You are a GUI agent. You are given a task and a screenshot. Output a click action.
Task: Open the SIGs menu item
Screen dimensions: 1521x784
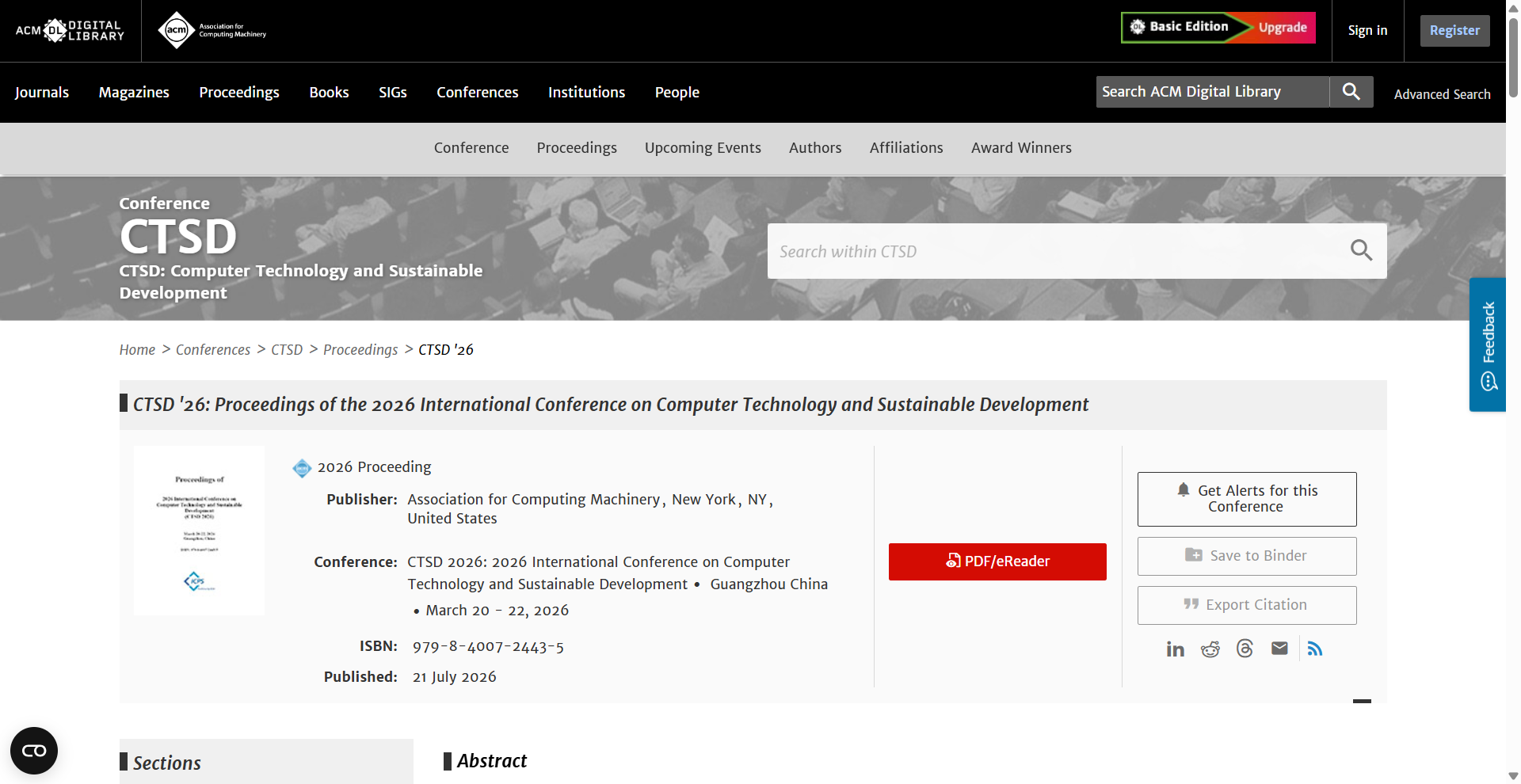tap(393, 93)
